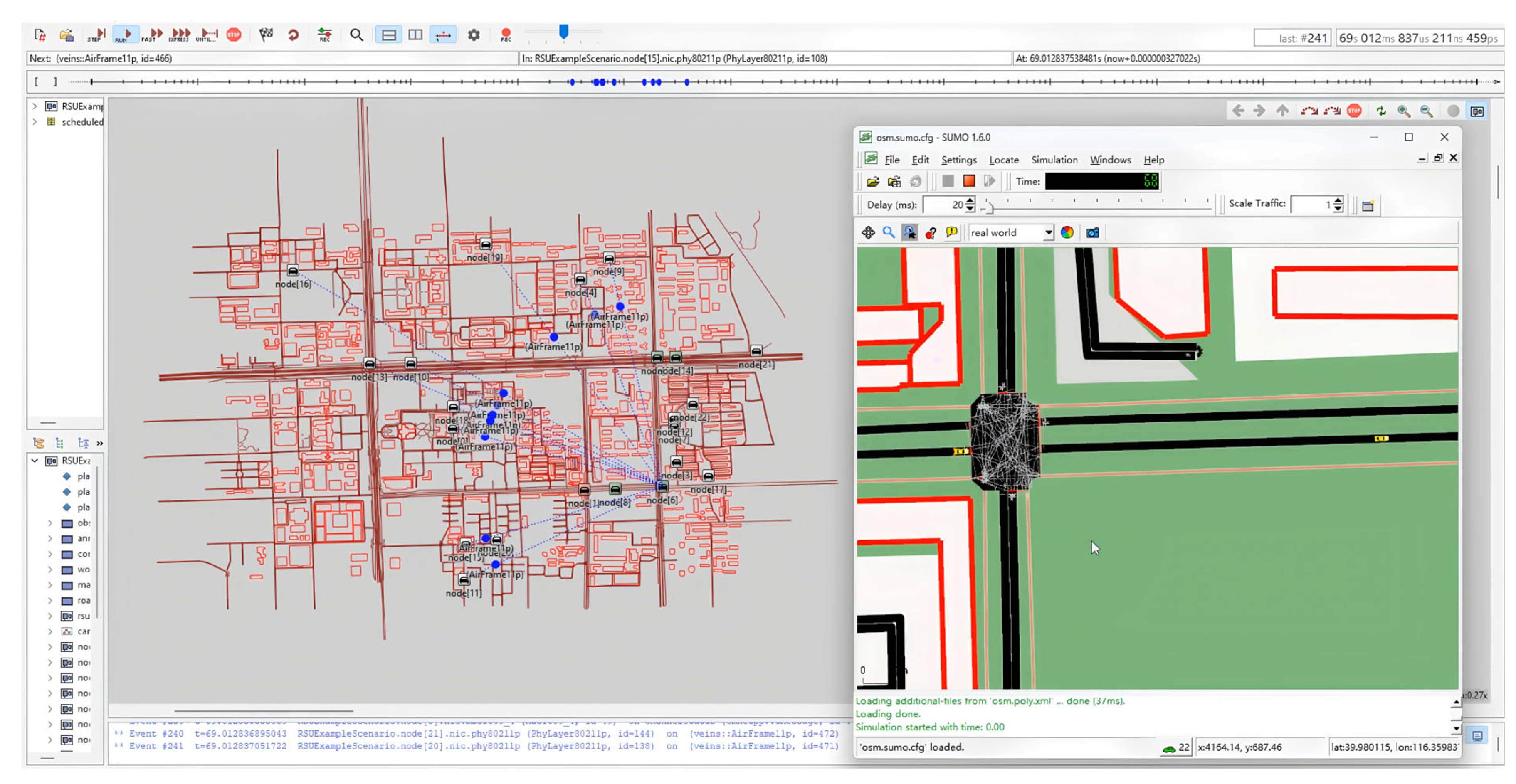Open simulation preferences gear icon
Screen dimensions: 1516x784
tap(474, 35)
